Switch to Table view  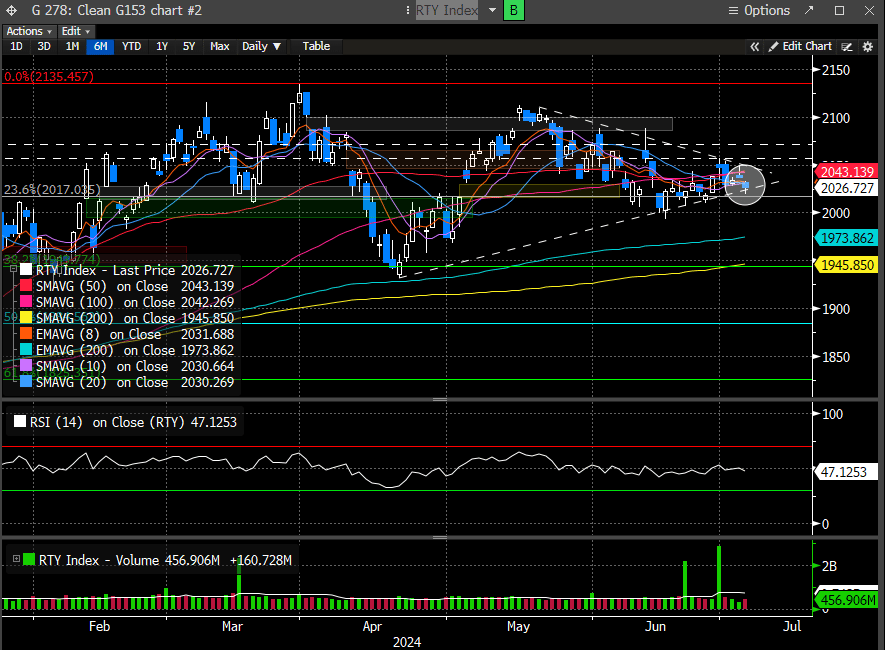tap(316, 46)
